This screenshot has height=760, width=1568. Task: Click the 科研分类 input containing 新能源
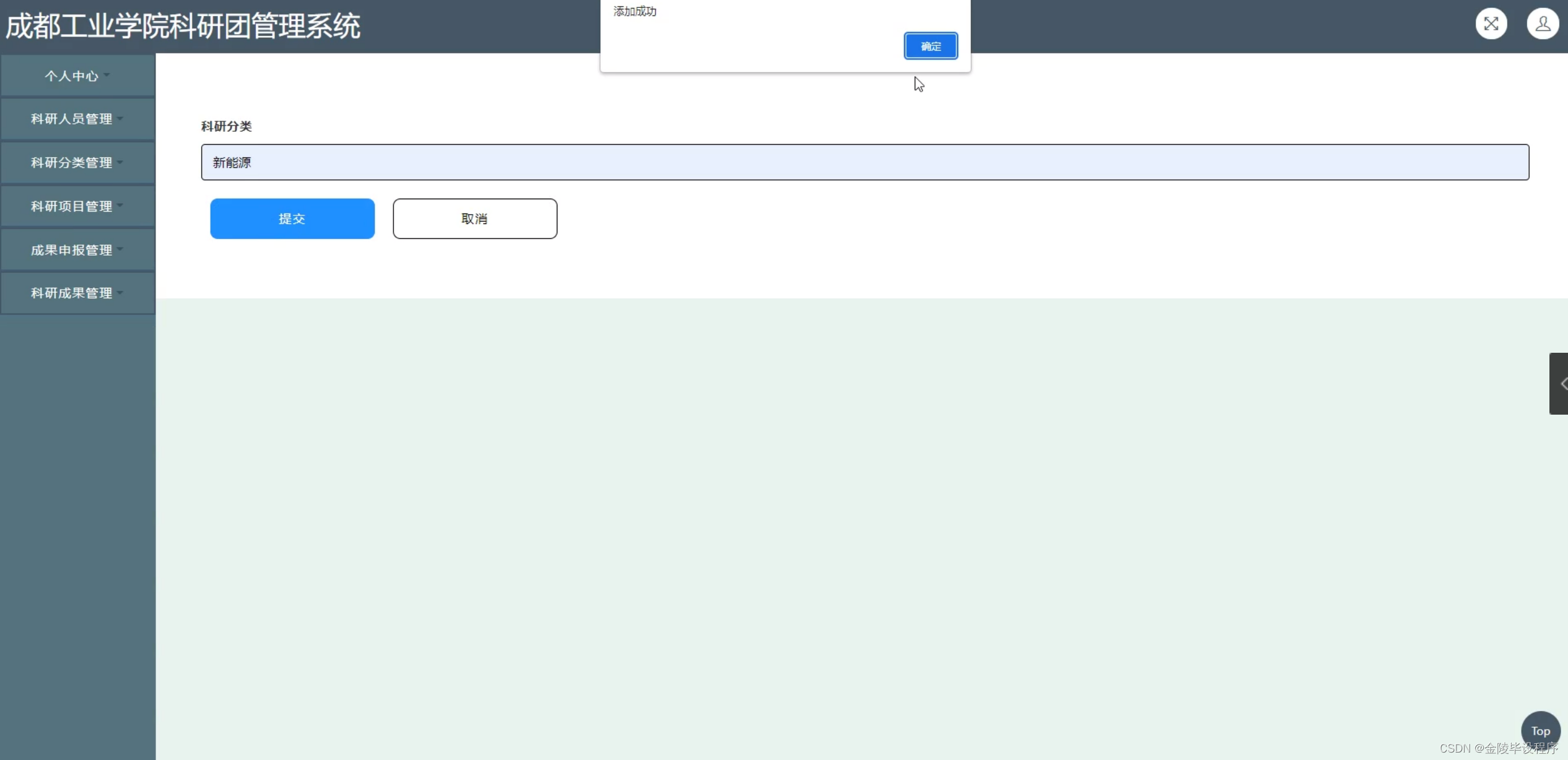coord(865,162)
